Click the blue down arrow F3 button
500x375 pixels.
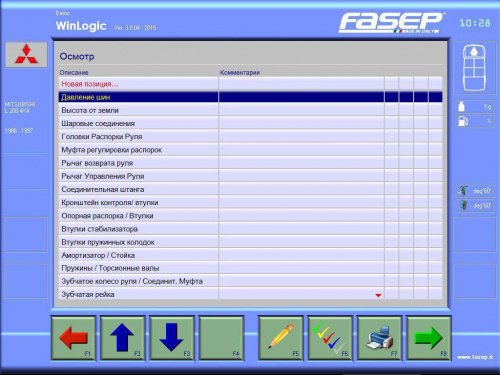pos(172,338)
